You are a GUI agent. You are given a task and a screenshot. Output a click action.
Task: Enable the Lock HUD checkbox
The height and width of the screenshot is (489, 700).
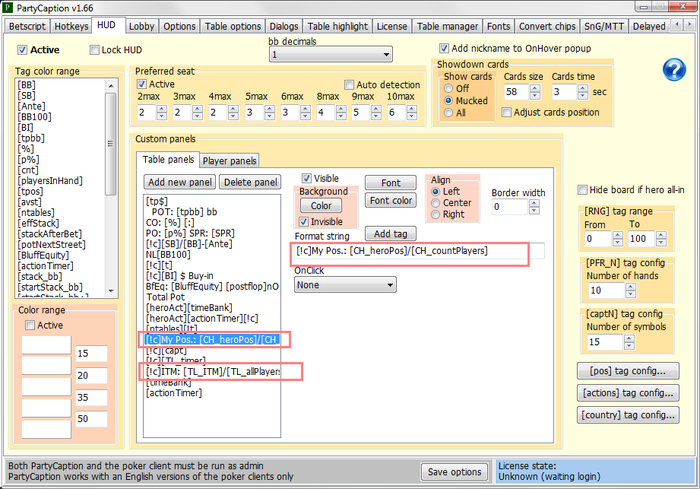click(96, 49)
